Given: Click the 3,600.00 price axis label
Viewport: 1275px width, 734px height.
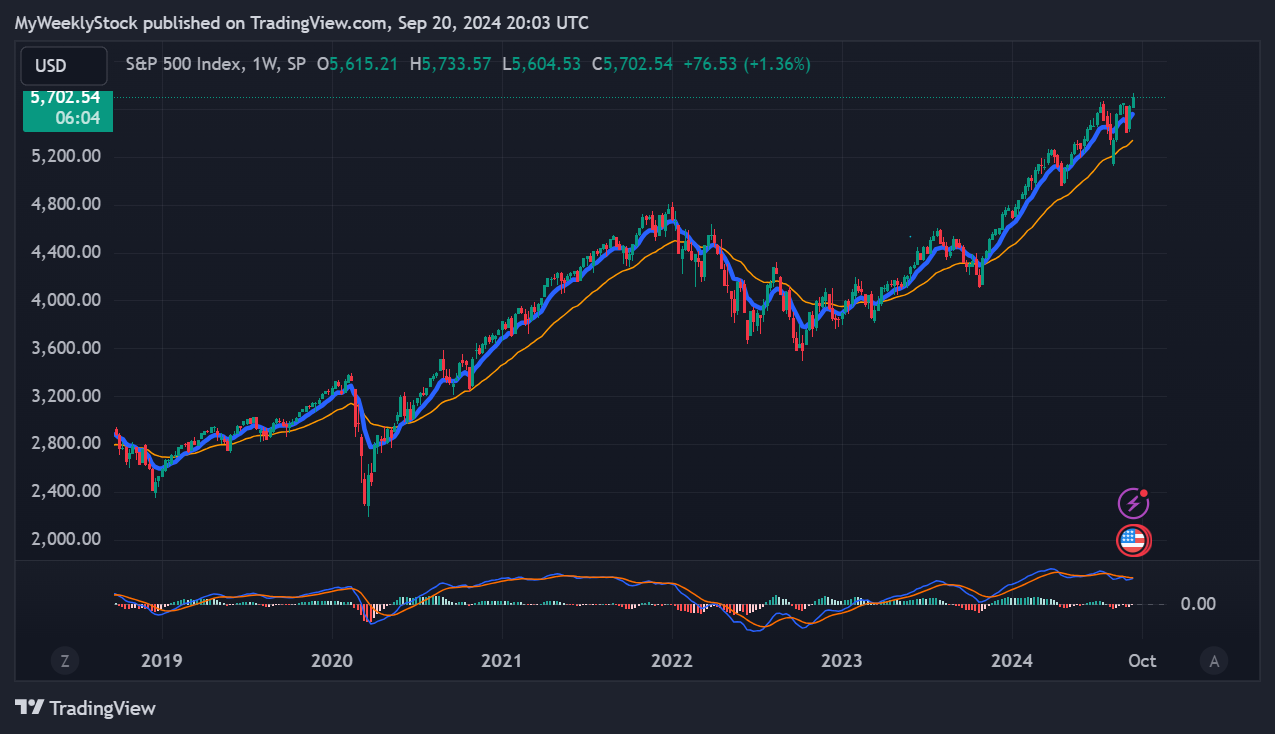Looking at the screenshot, I should 65,348.
